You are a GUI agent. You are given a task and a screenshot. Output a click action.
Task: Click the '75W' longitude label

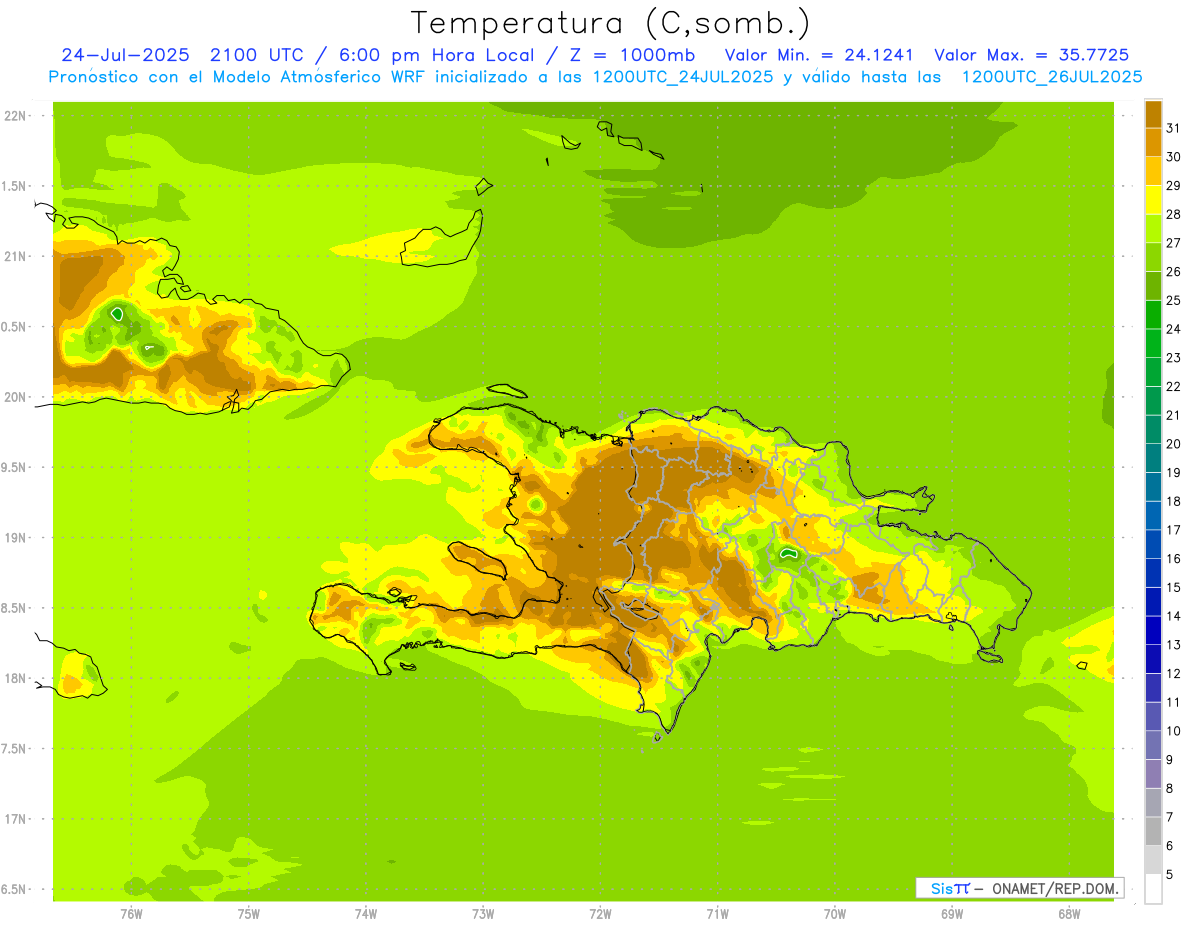[x=249, y=914]
